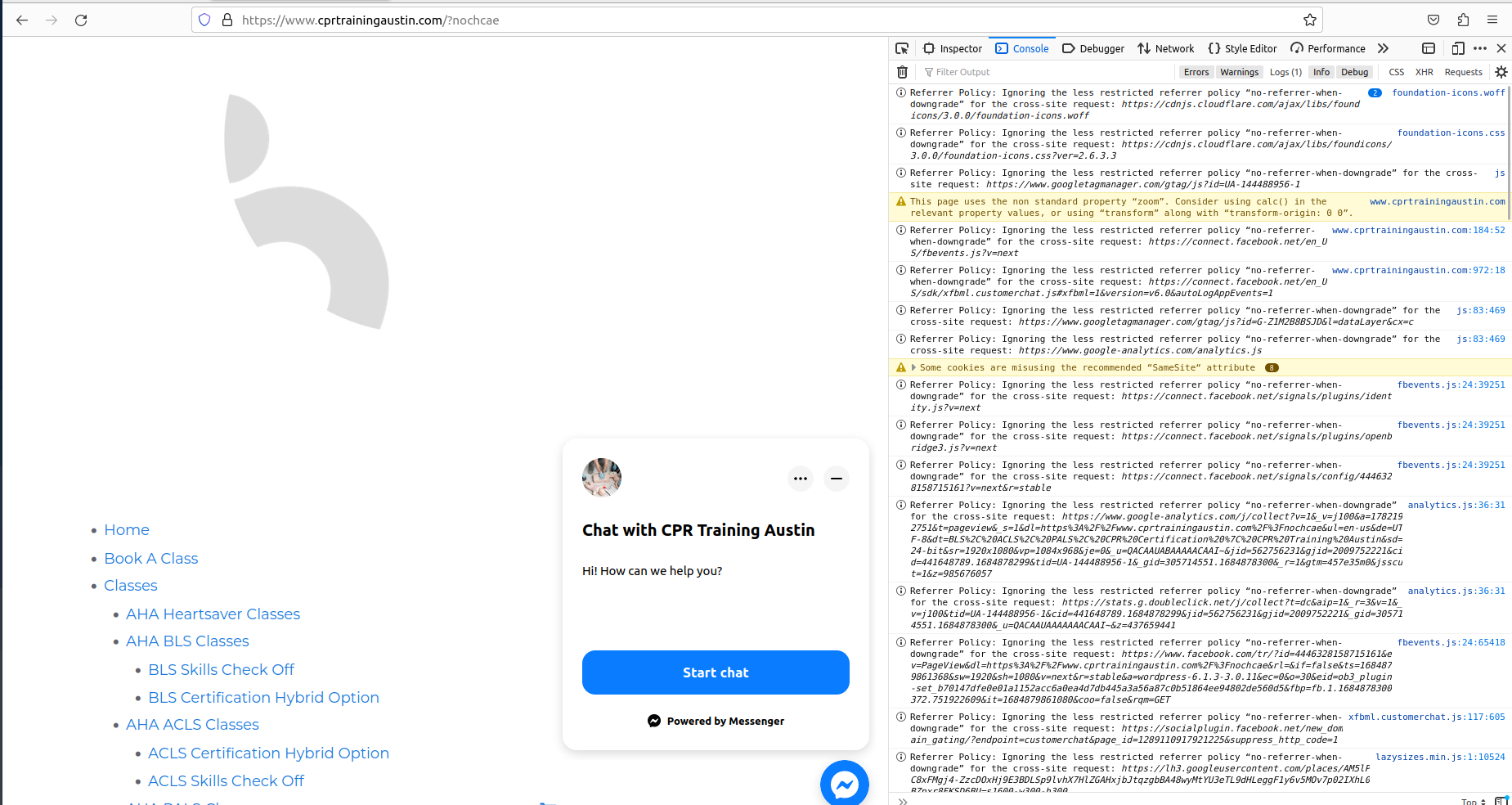1512x805 pixels.
Task: Toggle the split console sidebar icon
Action: click(1501, 801)
